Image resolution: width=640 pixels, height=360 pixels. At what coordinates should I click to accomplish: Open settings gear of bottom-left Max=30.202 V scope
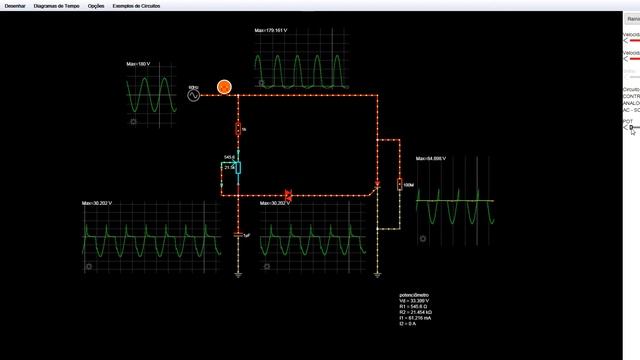[89, 267]
